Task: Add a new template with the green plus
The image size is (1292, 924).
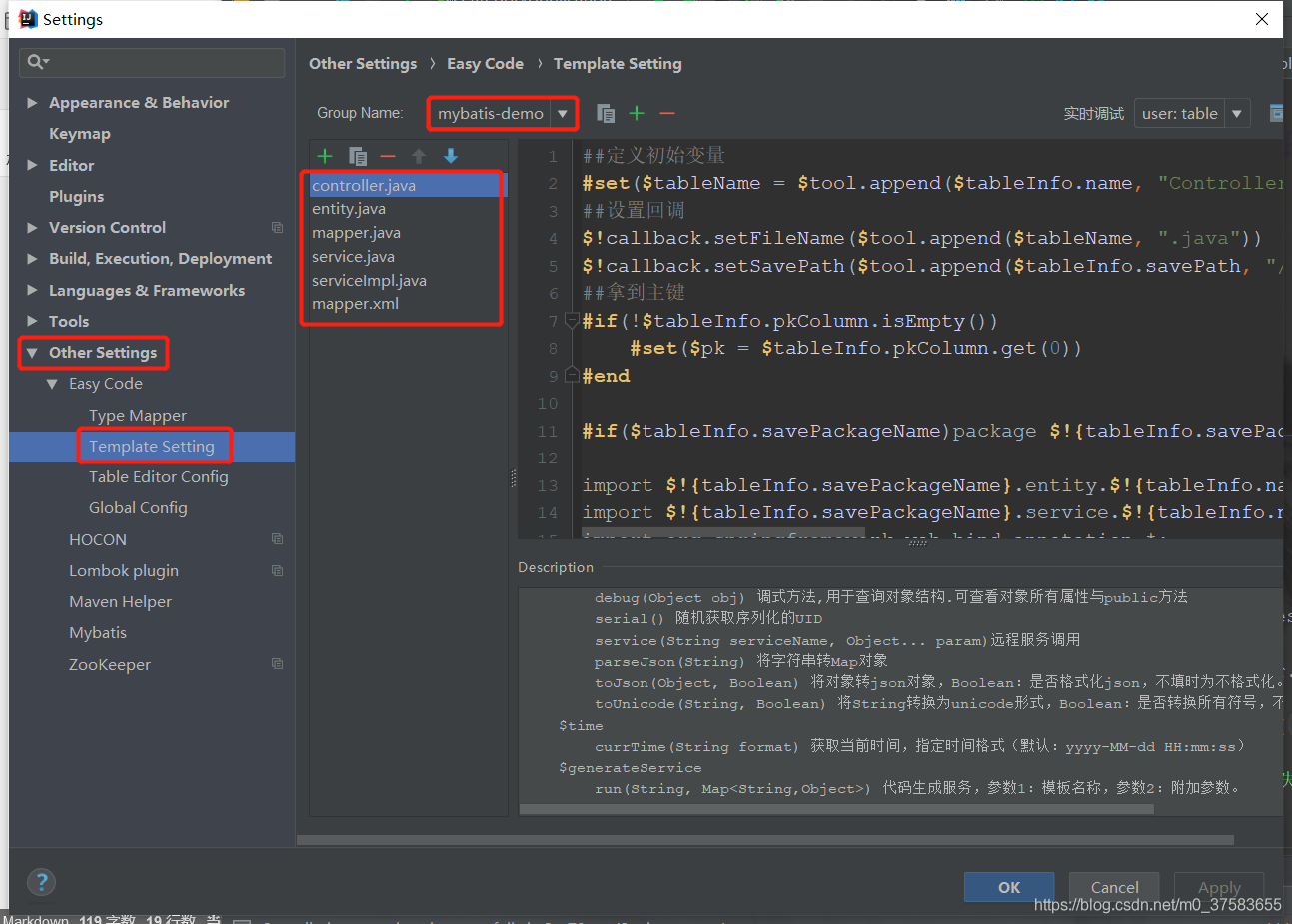Action: pos(324,156)
